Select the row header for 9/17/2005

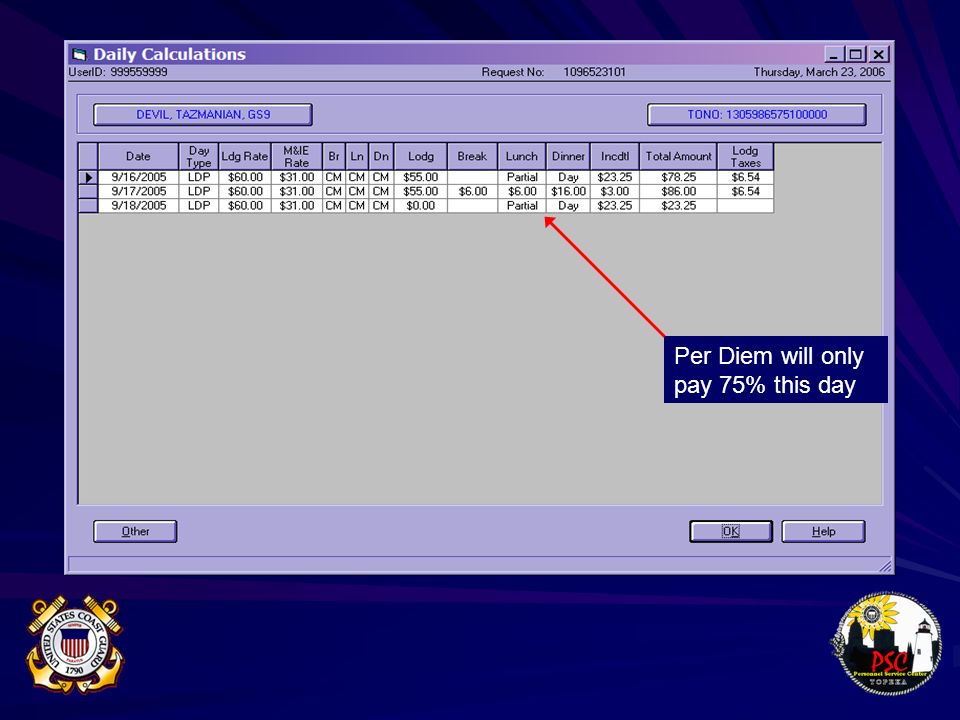tap(88, 192)
